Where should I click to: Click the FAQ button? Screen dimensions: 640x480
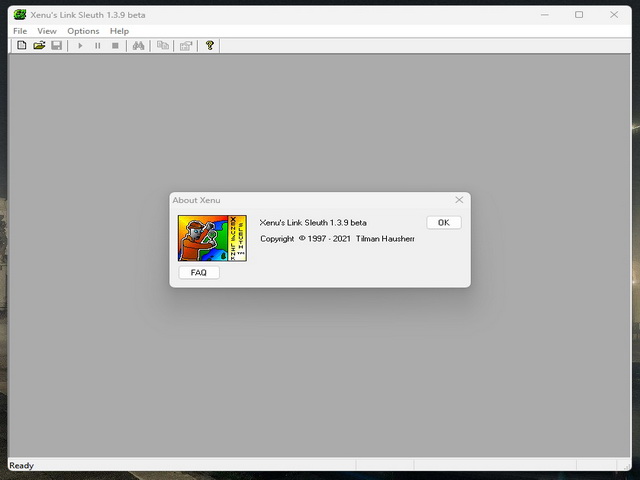(x=199, y=272)
